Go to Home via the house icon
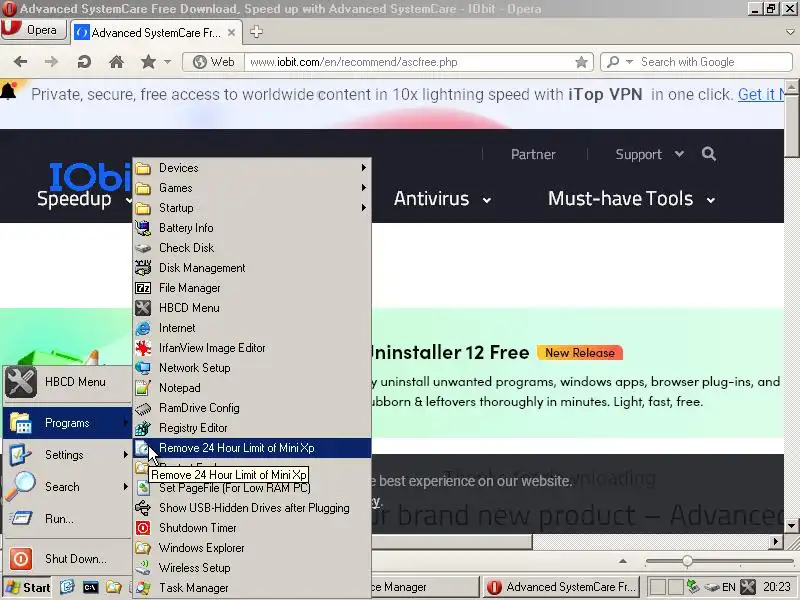Viewport: 800px width, 600px height. click(x=116, y=62)
